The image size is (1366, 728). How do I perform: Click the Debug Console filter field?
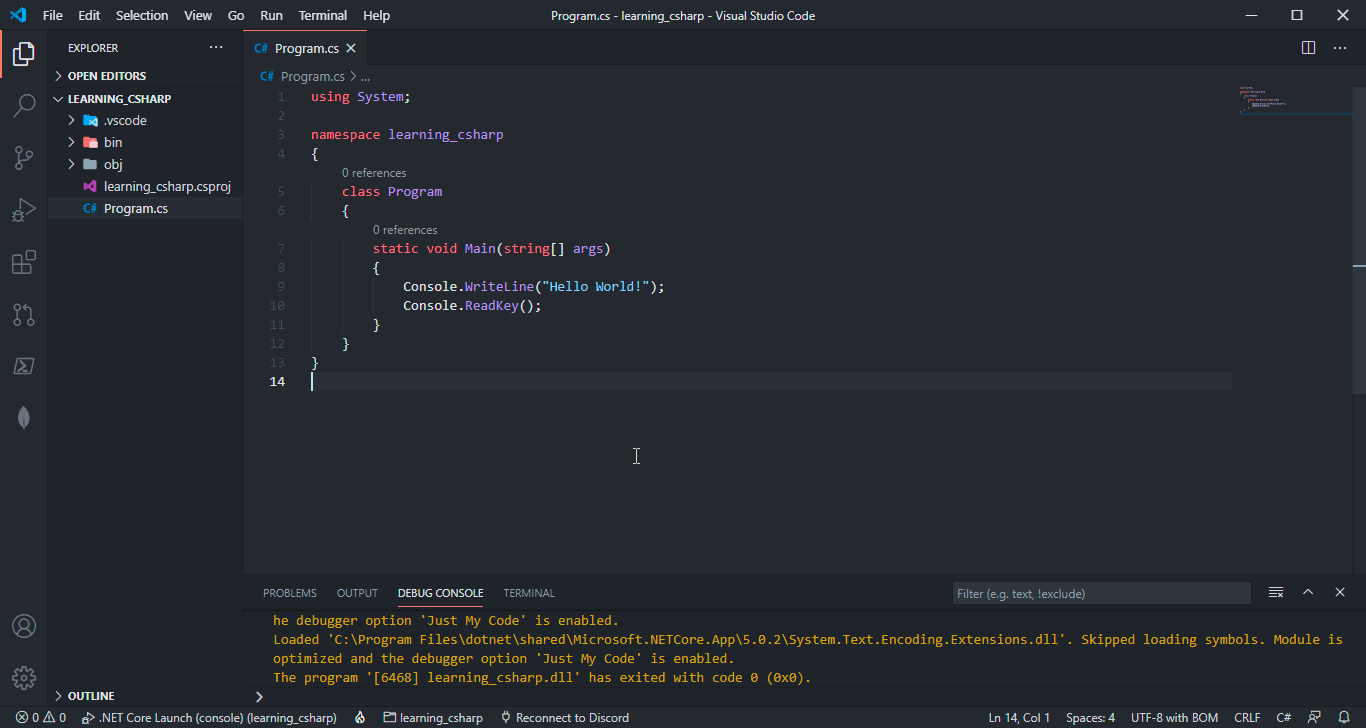pos(1100,592)
